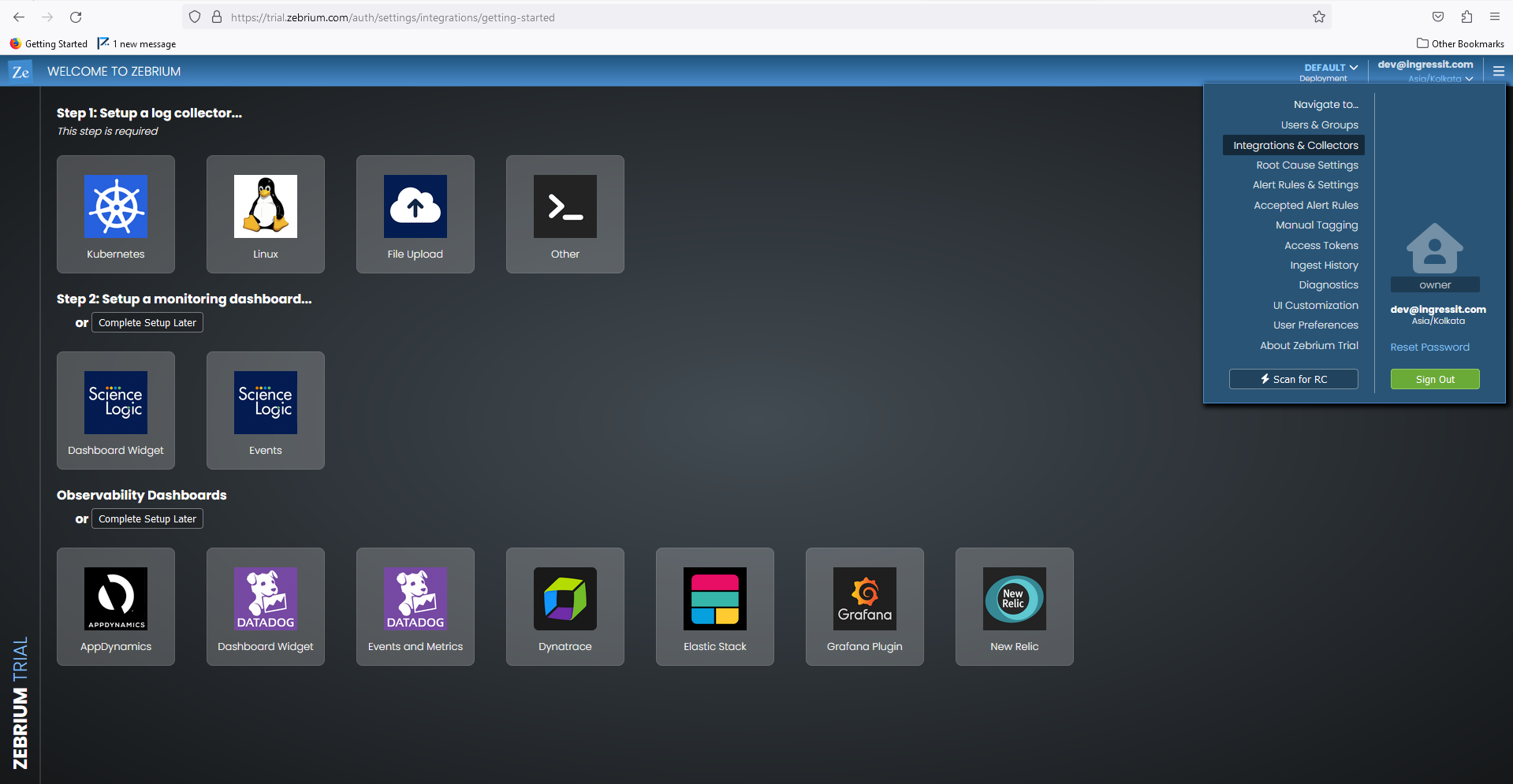Viewport: 1513px width, 784px height.
Task: Open Users & Groups from menu
Action: click(x=1319, y=125)
